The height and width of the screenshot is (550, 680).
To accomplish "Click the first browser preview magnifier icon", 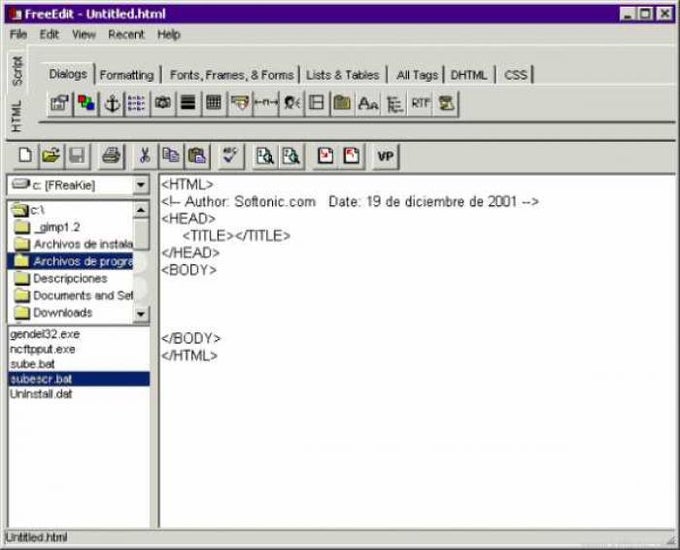I will (x=265, y=155).
